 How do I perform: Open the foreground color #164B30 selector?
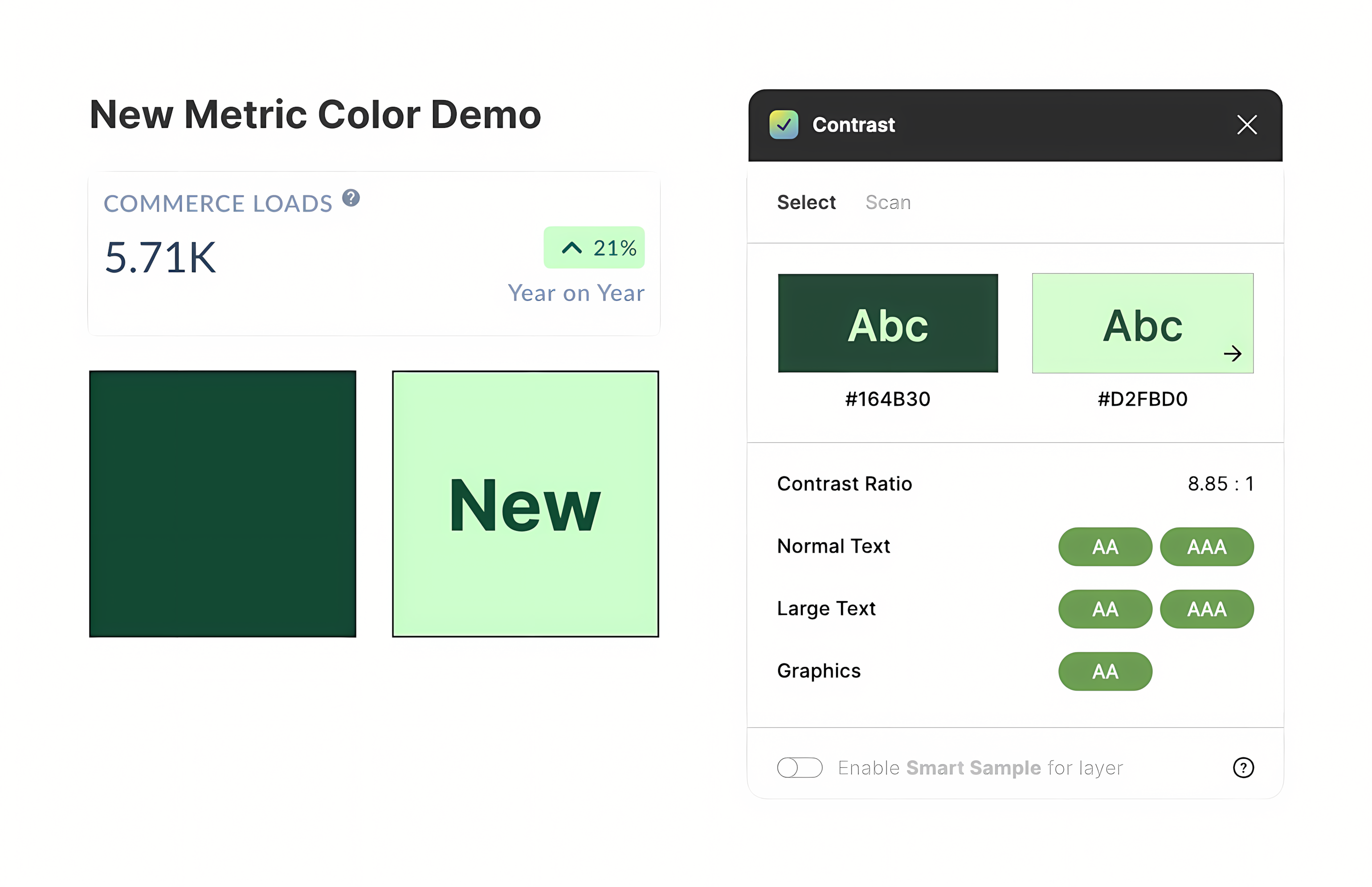[x=887, y=323]
